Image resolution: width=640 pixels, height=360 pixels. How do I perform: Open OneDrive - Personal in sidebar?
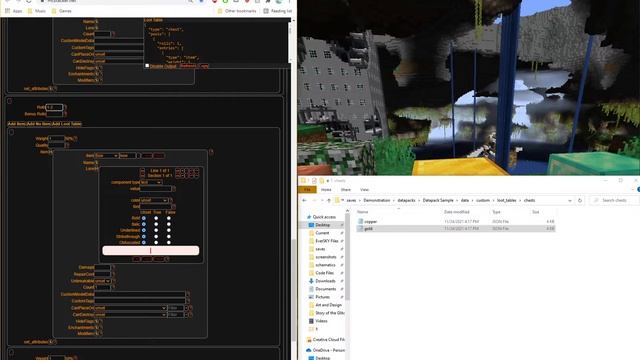326,350
